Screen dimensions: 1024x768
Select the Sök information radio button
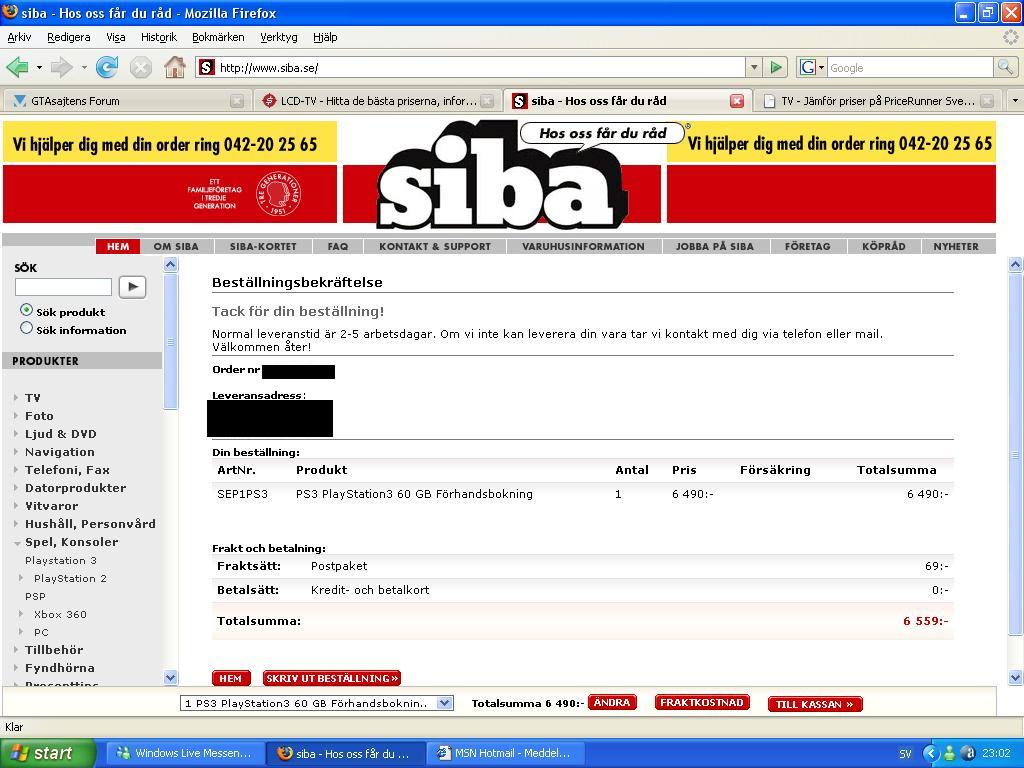[x=26, y=328]
